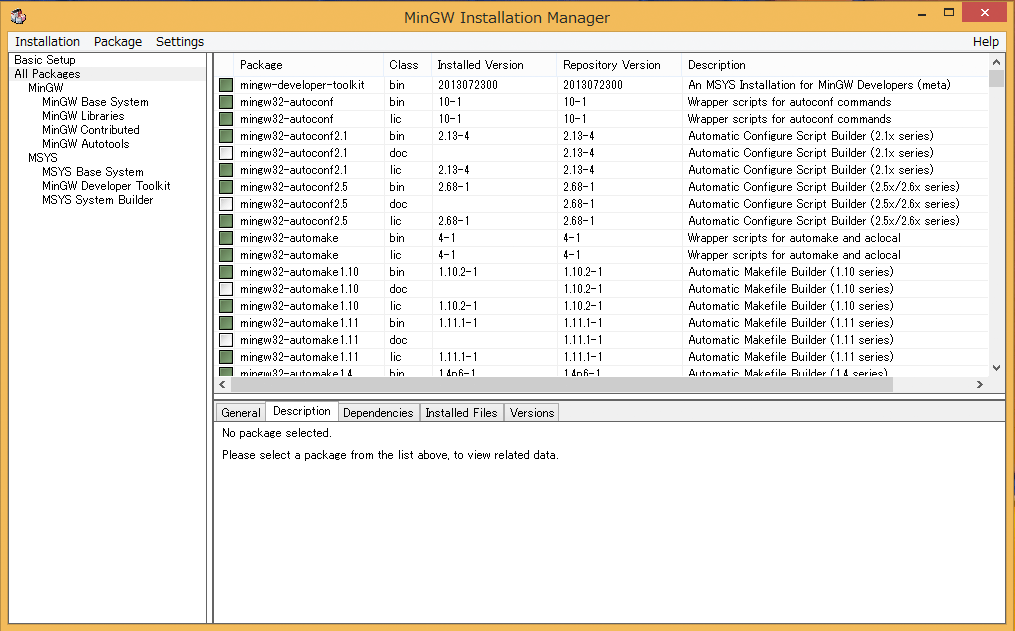The width and height of the screenshot is (1015, 631).
Task: Click the mingw32-automake1.11 bin checkbox
Action: [x=226, y=323]
